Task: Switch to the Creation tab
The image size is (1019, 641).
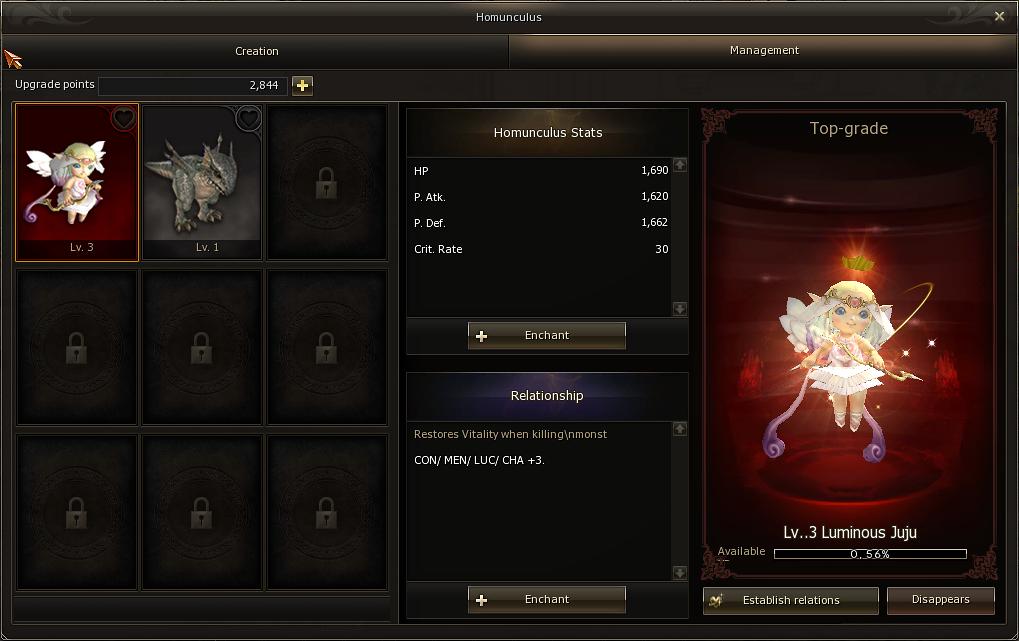Action: coord(257,51)
